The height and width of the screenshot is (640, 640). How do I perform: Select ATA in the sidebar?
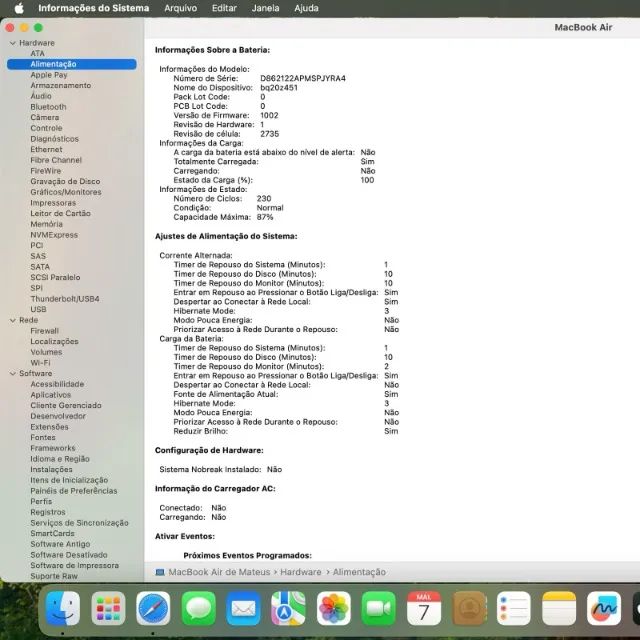[37, 53]
